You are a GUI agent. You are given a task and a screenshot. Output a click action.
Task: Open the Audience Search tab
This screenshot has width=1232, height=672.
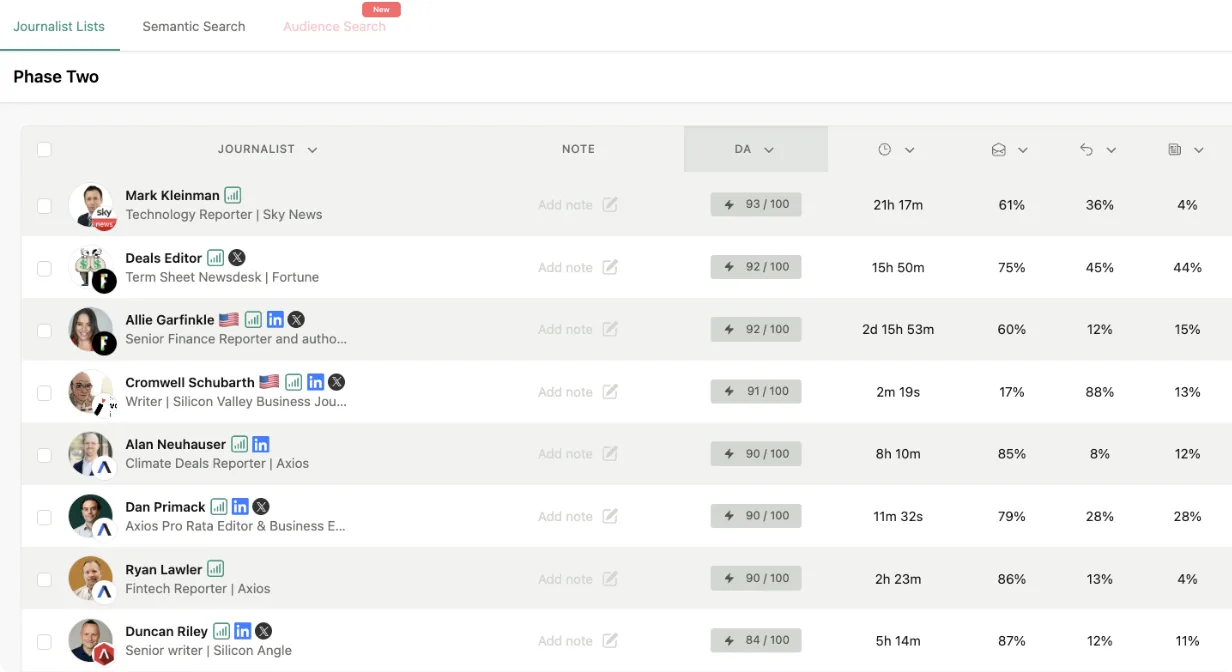pos(334,26)
